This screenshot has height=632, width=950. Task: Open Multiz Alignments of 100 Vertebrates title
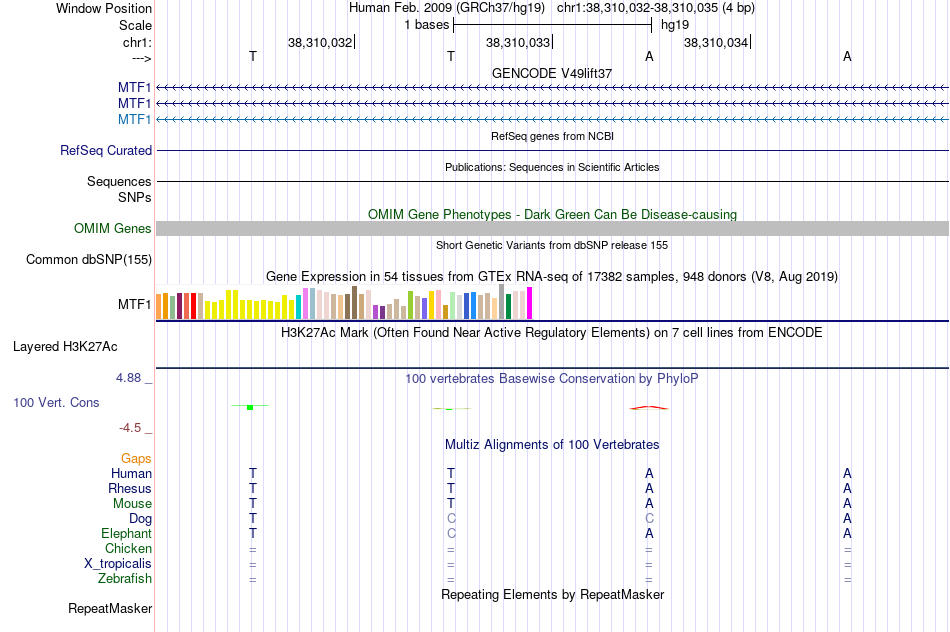(x=552, y=445)
